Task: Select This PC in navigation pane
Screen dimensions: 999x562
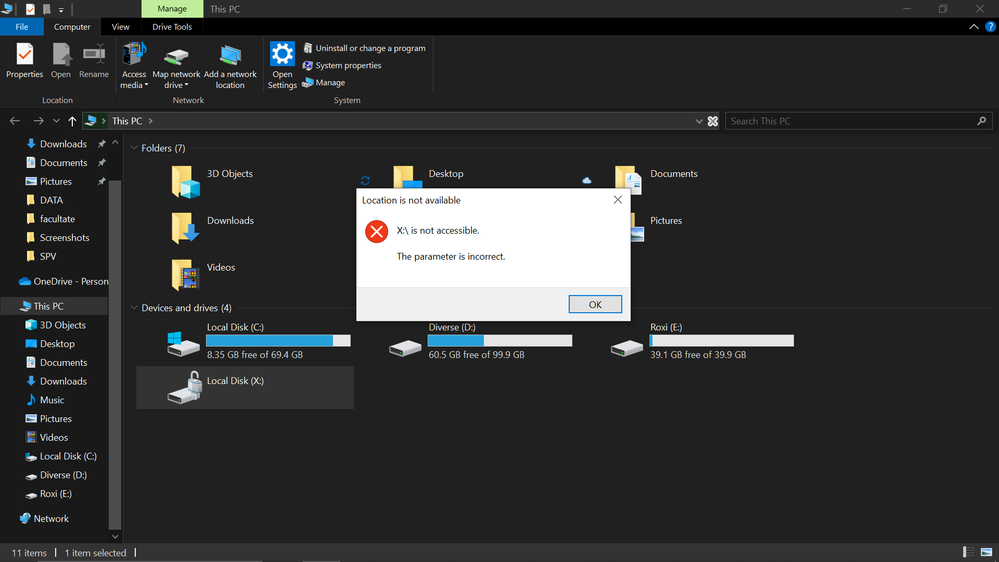Action: pyautogui.click(x=48, y=306)
